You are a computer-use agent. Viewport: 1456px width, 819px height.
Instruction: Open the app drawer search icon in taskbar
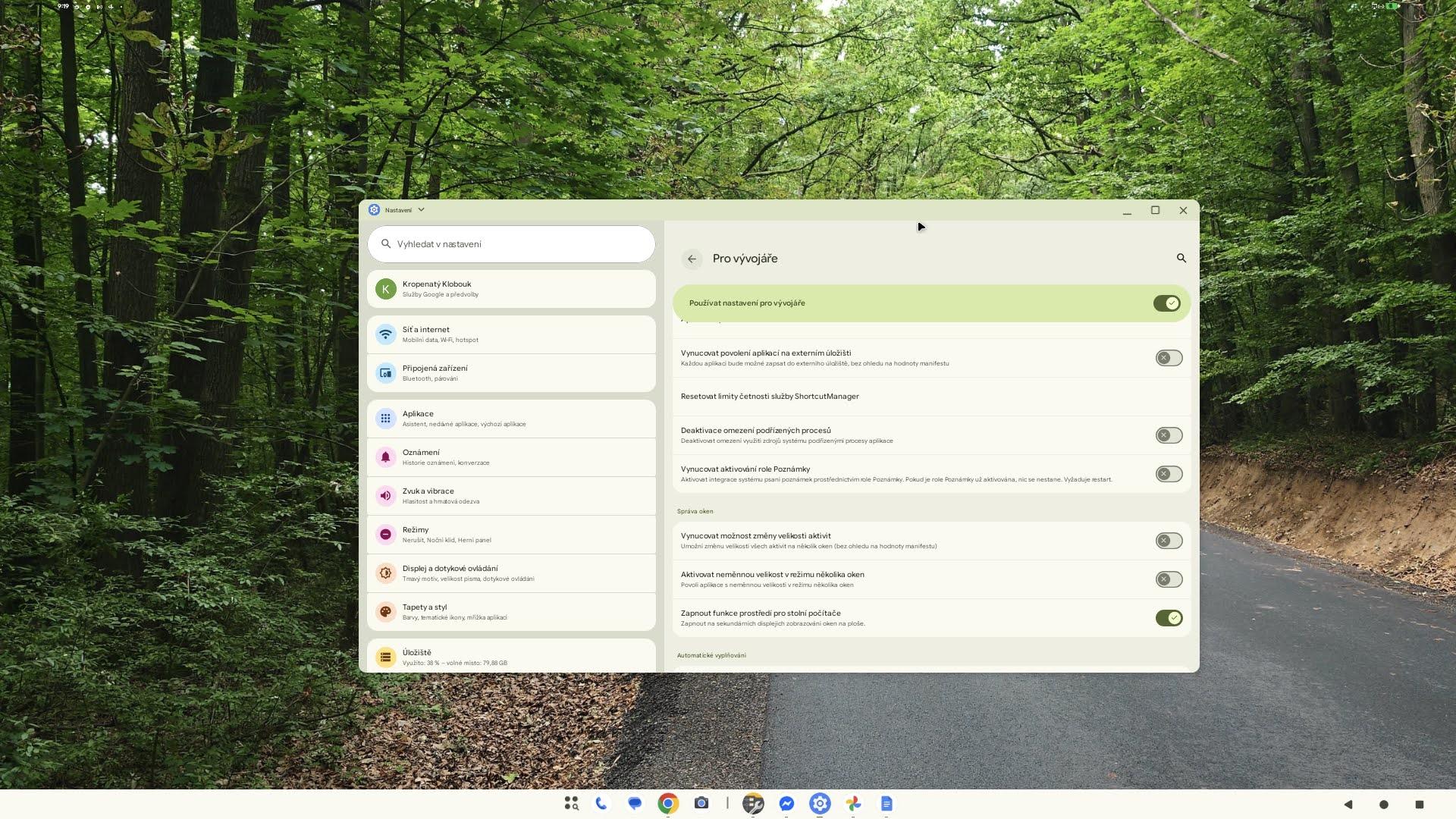click(x=571, y=803)
